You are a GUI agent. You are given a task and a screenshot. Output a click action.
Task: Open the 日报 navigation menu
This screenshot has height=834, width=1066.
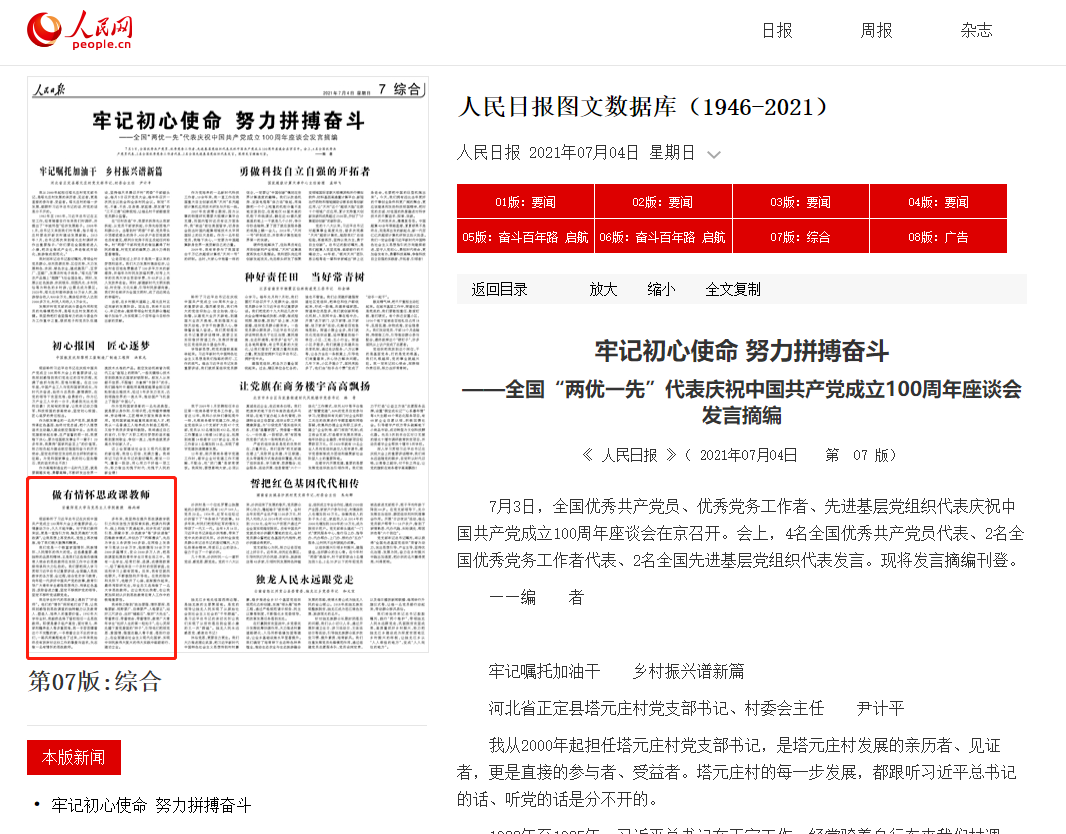(x=777, y=31)
